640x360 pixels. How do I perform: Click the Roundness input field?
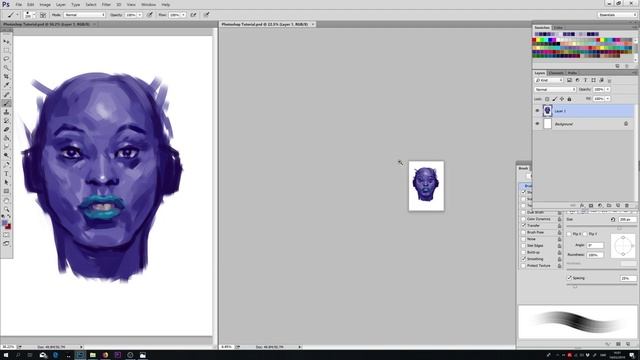click(x=595, y=255)
